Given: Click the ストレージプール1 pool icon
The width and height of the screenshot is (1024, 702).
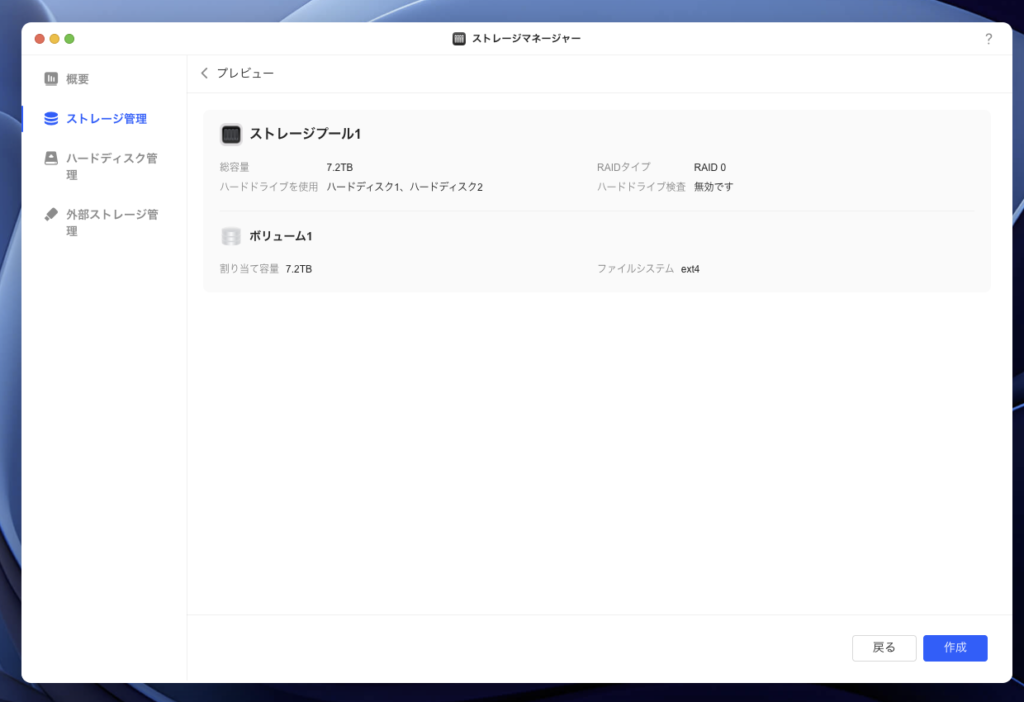Looking at the screenshot, I should [231, 134].
